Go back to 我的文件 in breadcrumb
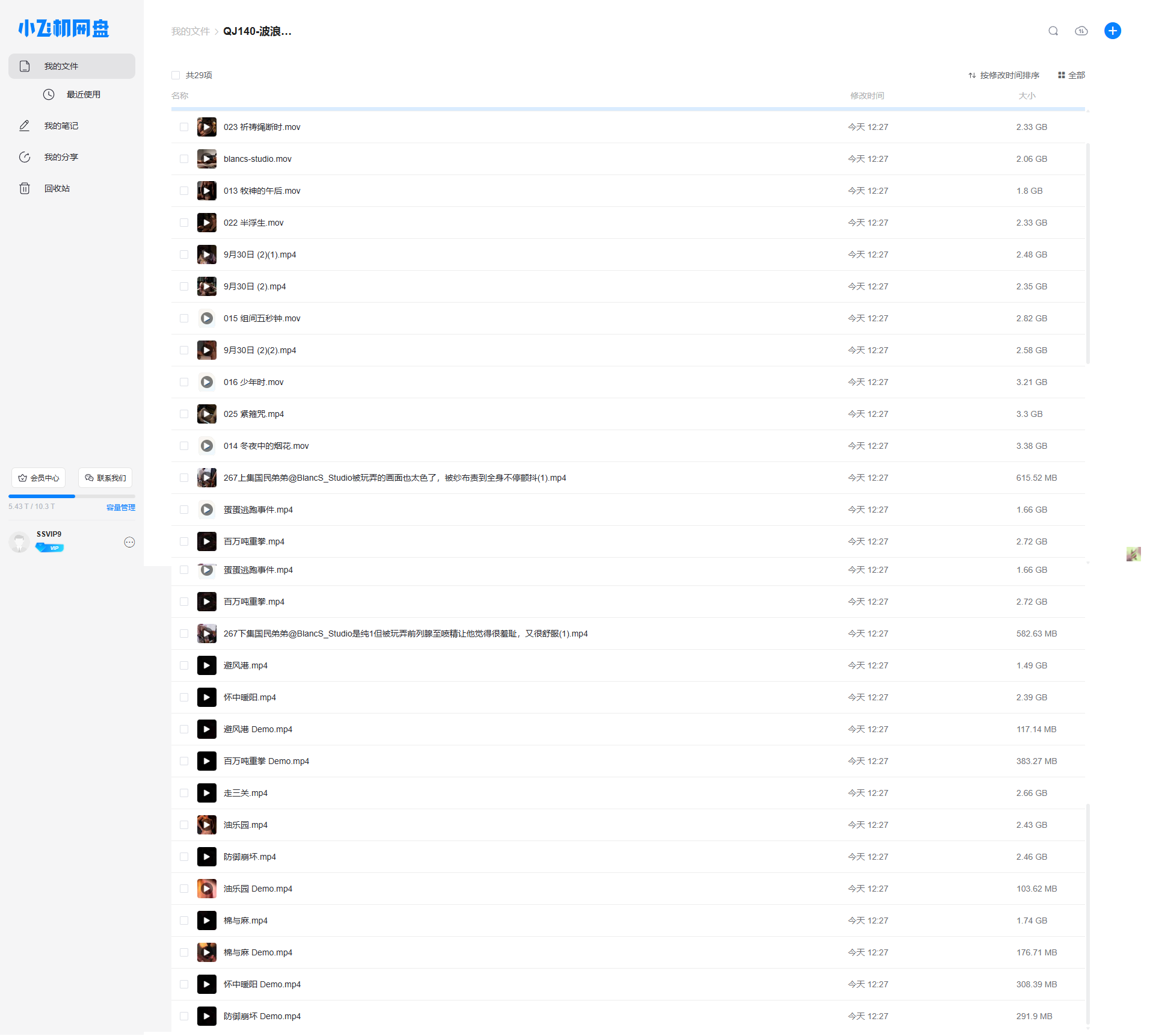 click(x=190, y=31)
